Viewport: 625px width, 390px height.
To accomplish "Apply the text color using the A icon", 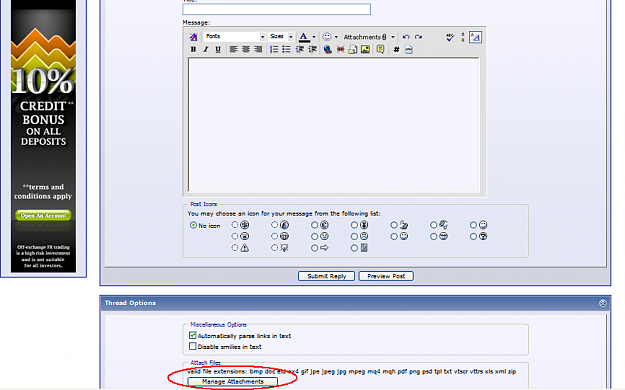I will coord(304,37).
